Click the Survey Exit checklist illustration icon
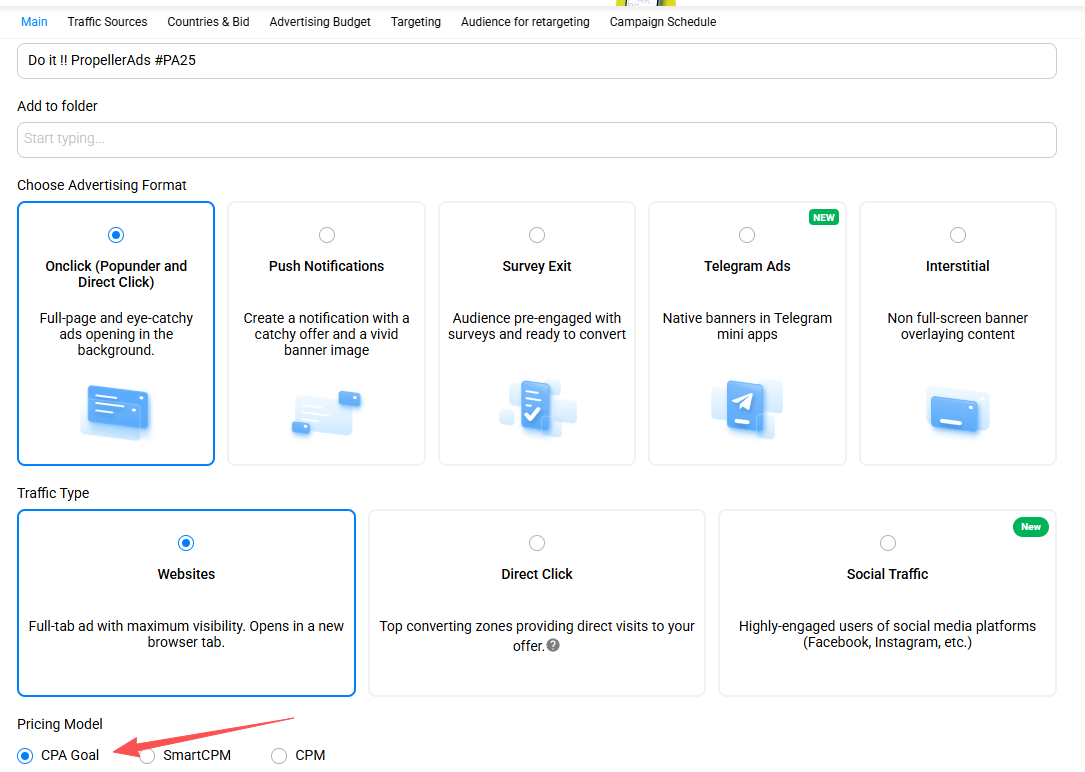Screen dimensions: 1085x772 (538, 409)
